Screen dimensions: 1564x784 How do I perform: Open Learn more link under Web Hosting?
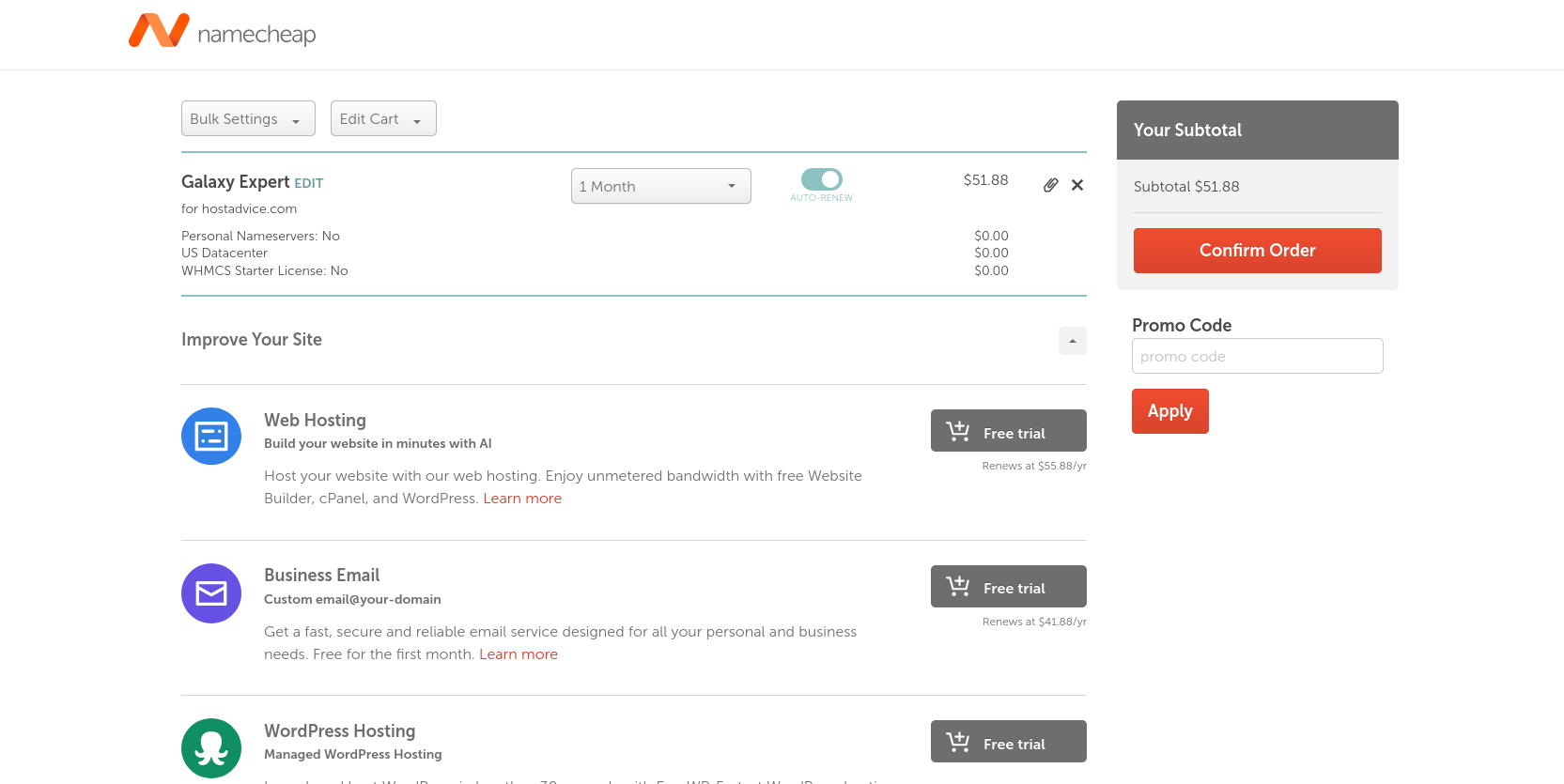522,499
